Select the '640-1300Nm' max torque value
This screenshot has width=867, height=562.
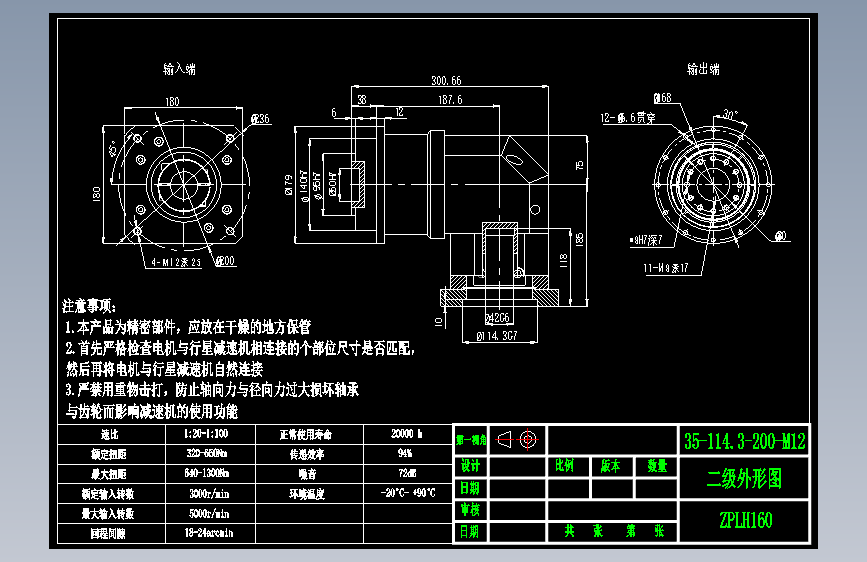click(207, 473)
